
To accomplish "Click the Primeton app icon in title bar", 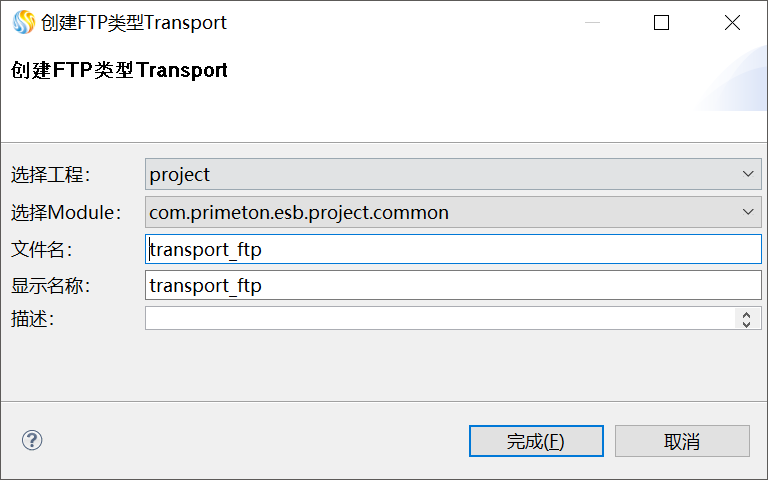I will coord(23,22).
